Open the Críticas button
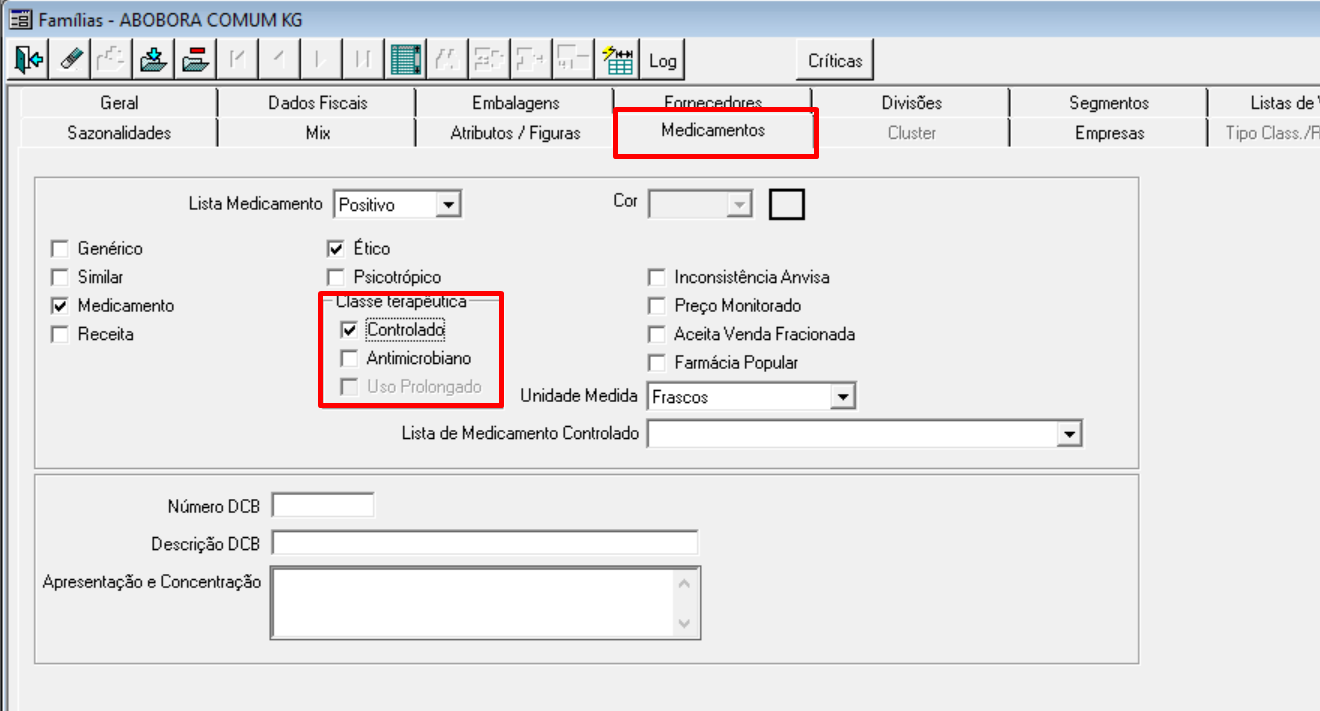This screenshot has width=1320, height=711. (835, 60)
